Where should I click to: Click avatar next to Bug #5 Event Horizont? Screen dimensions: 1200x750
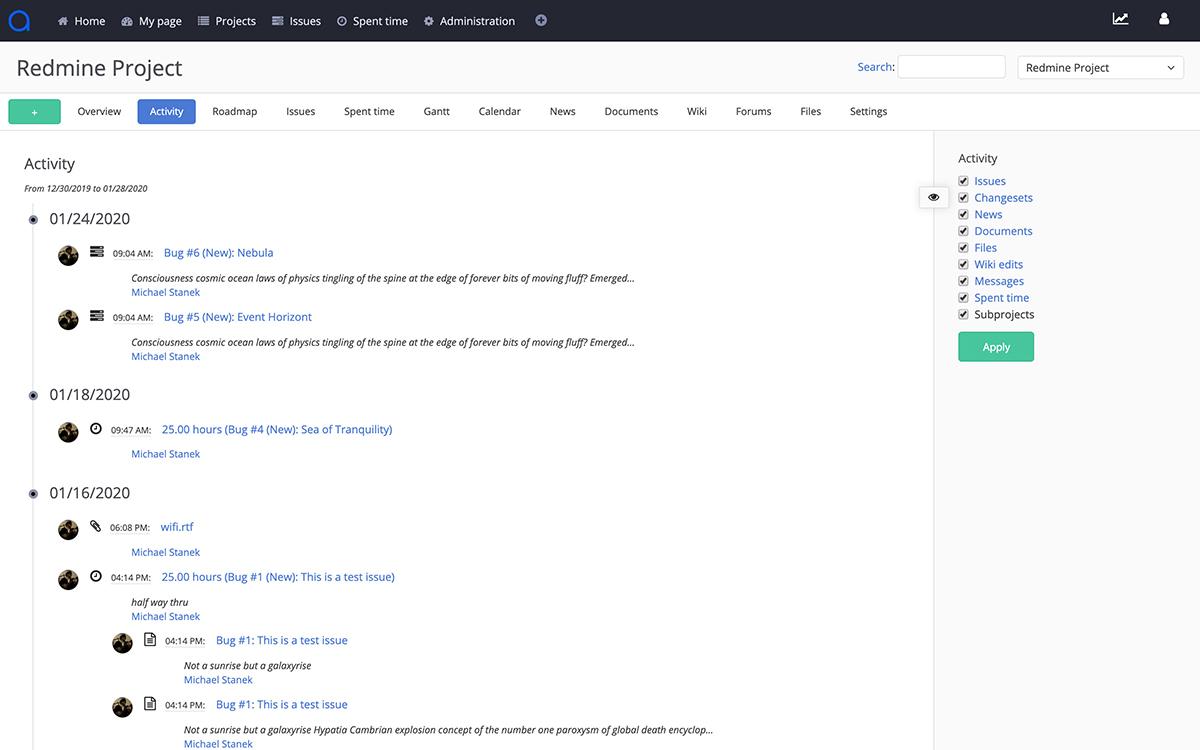(x=68, y=319)
